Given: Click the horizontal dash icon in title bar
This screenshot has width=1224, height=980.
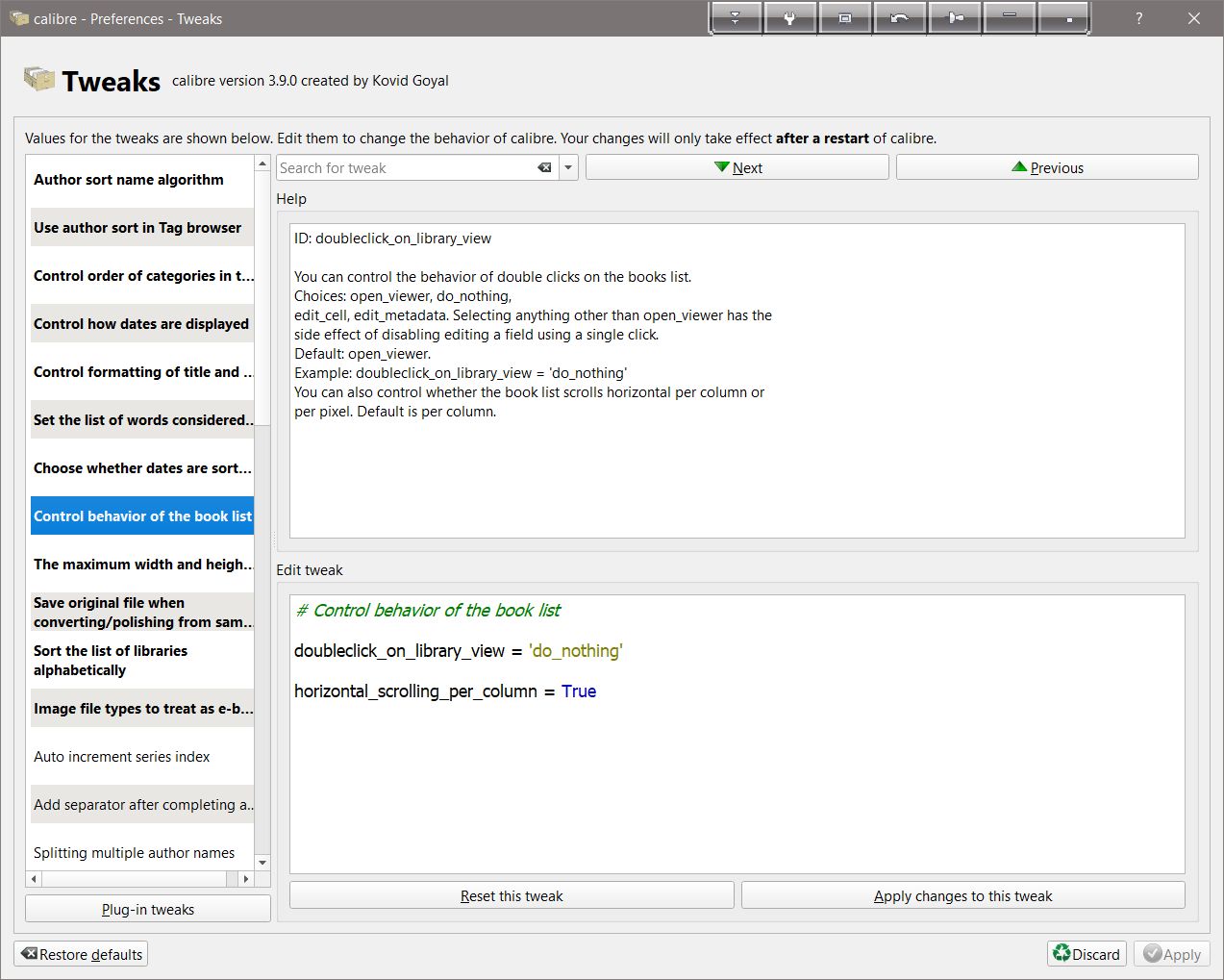Looking at the screenshot, I should click(x=1010, y=18).
